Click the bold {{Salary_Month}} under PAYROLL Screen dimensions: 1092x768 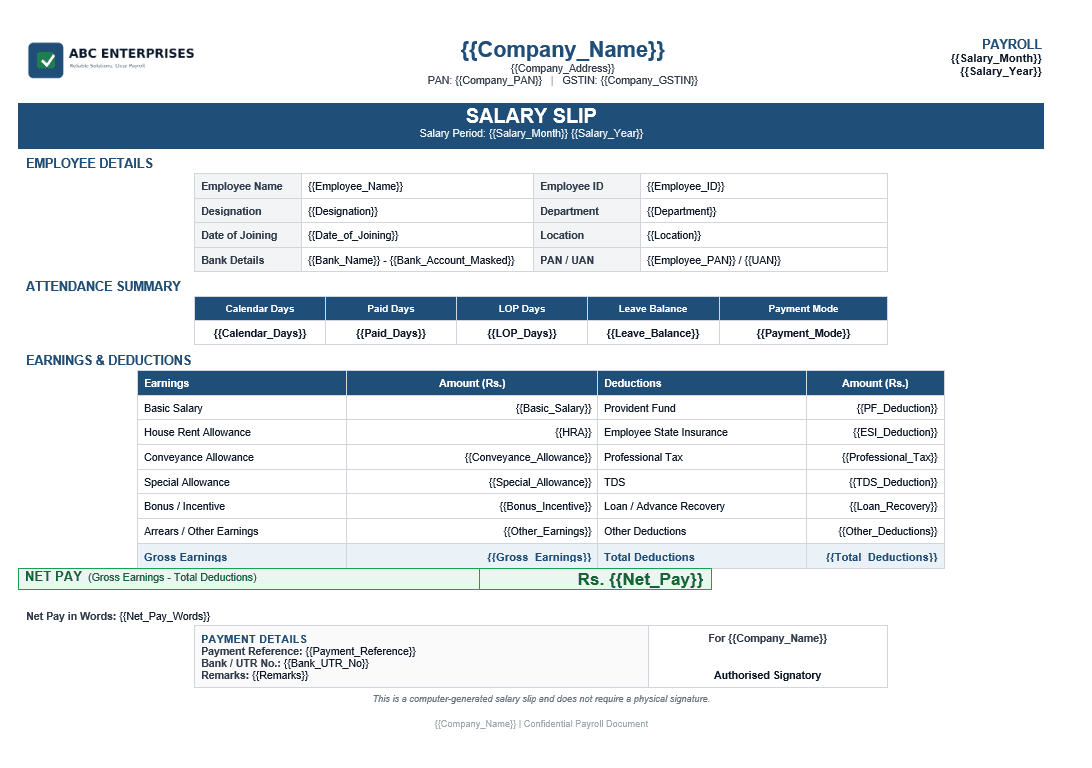[996, 58]
